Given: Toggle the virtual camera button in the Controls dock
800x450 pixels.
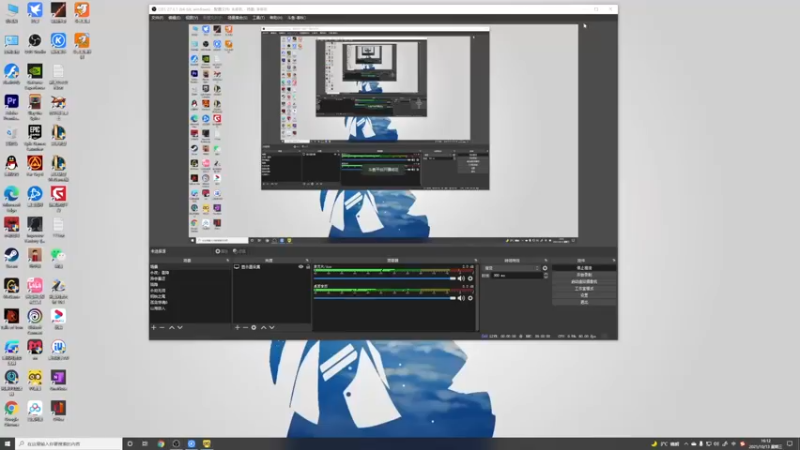Looking at the screenshot, I should (584, 282).
